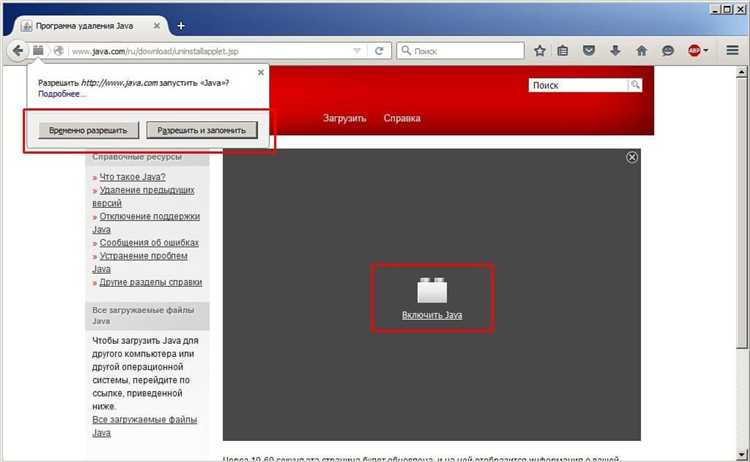Reload the page with the refresh icon
The width and height of the screenshot is (750, 462).
click(379, 51)
